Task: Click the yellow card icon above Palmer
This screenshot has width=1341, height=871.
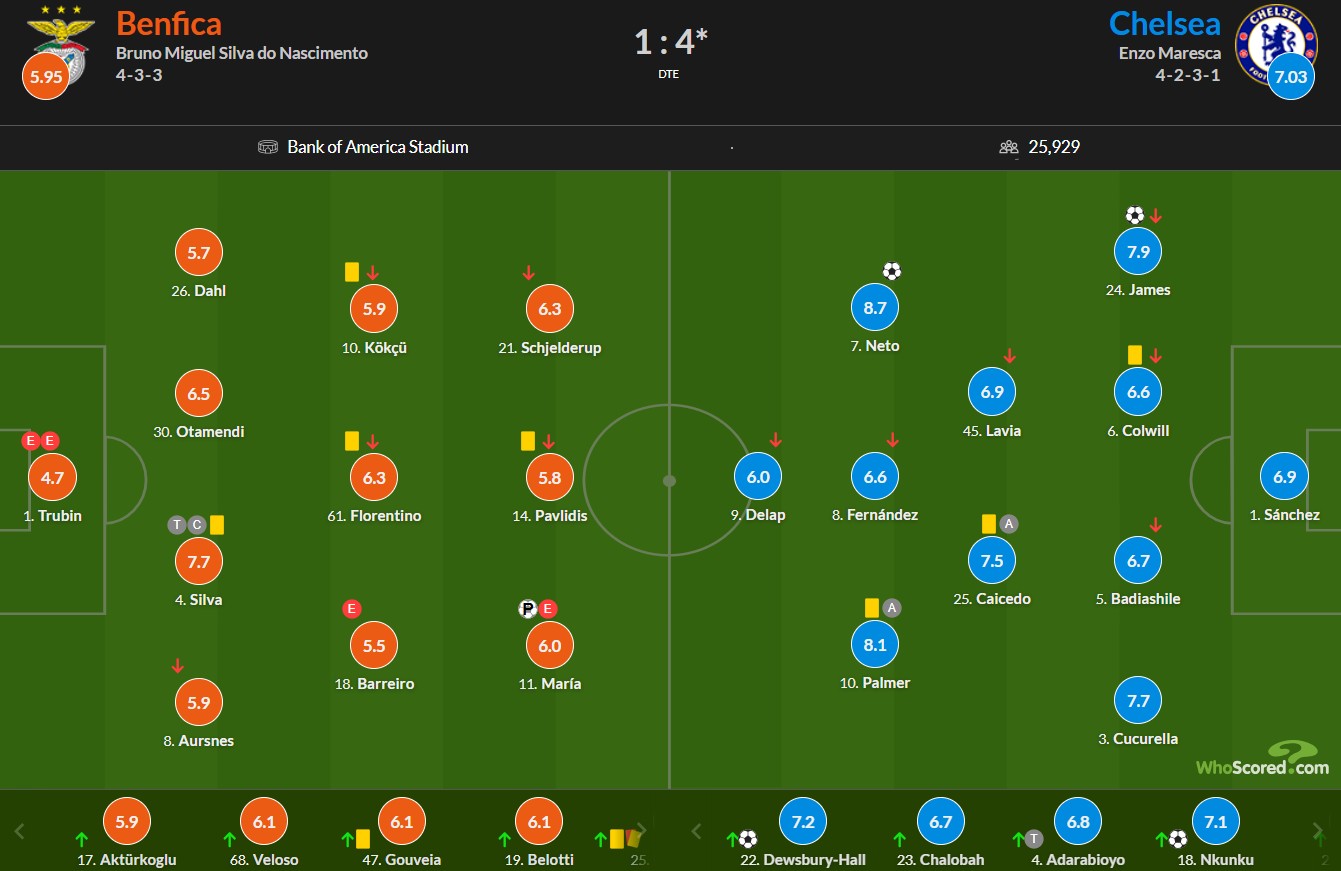Action: 872,608
